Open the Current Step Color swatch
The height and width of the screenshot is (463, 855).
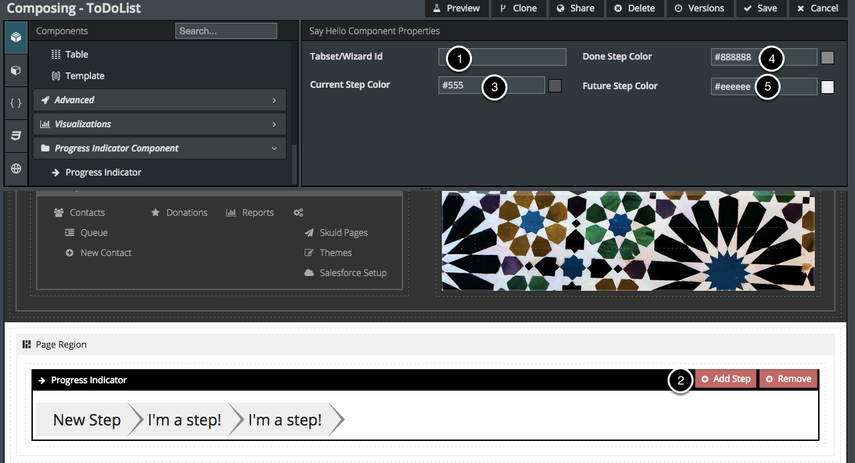coord(555,86)
